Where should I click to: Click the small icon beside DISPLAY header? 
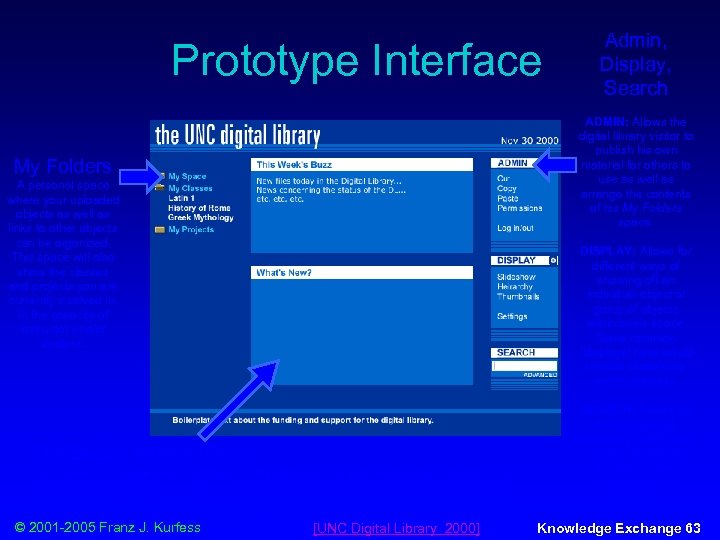click(x=554, y=260)
